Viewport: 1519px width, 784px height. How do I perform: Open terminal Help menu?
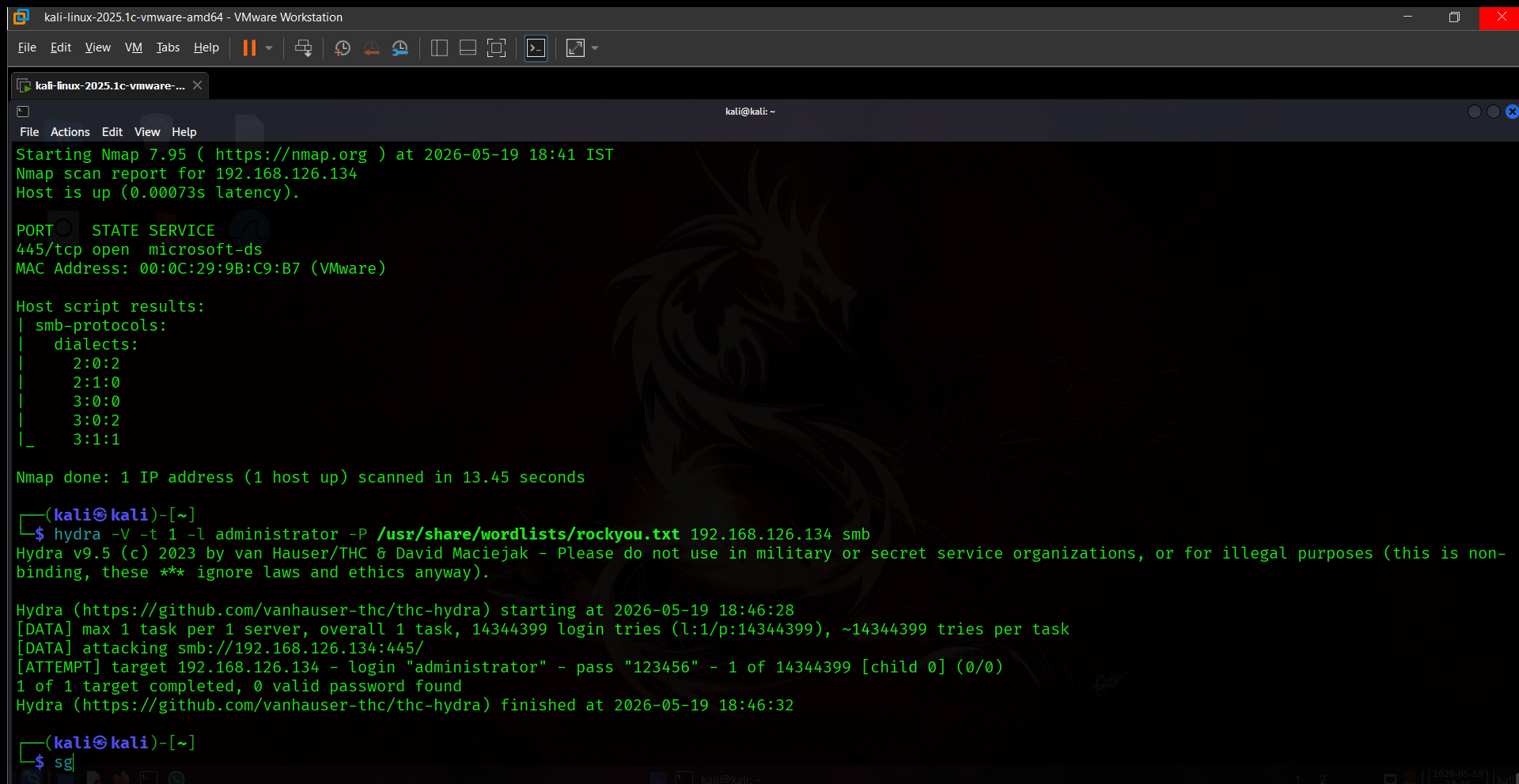[x=184, y=132]
